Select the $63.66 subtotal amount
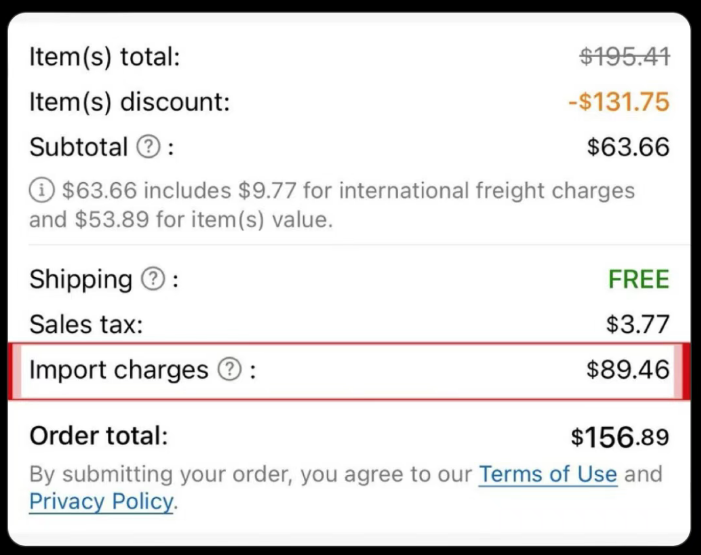The width and height of the screenshot is (701, 555). (627, 148)
